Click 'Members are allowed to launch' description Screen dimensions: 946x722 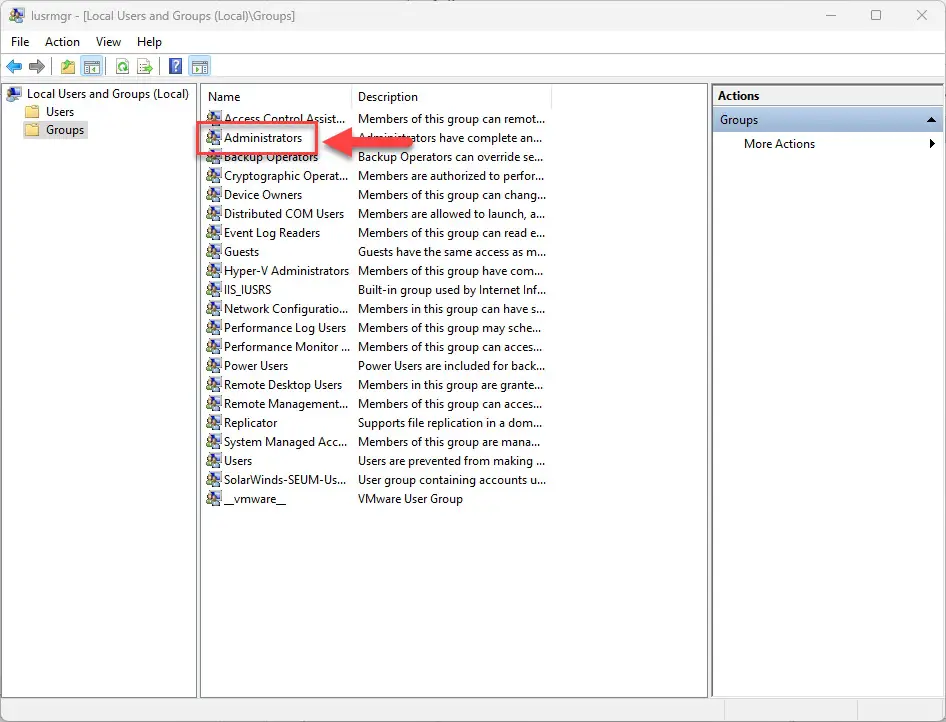(451, 214)
